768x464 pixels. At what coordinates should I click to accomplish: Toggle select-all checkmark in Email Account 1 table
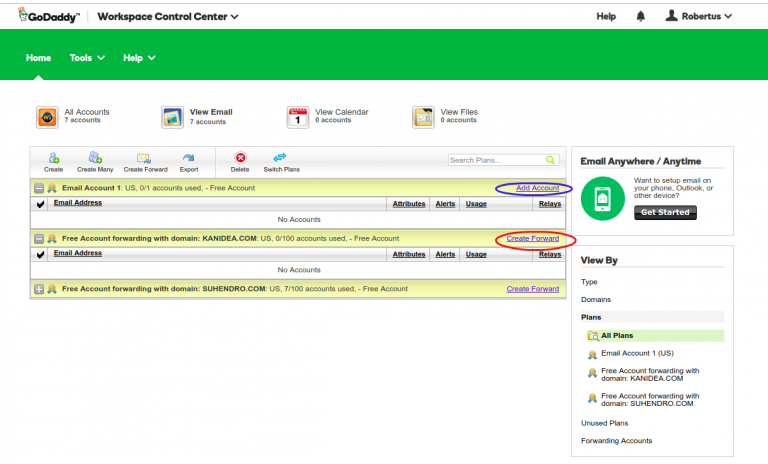click(x=40, y=204)
